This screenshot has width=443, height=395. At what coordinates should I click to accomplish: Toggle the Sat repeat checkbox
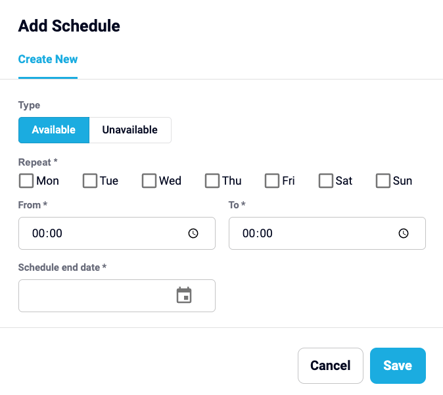[326, 181]
